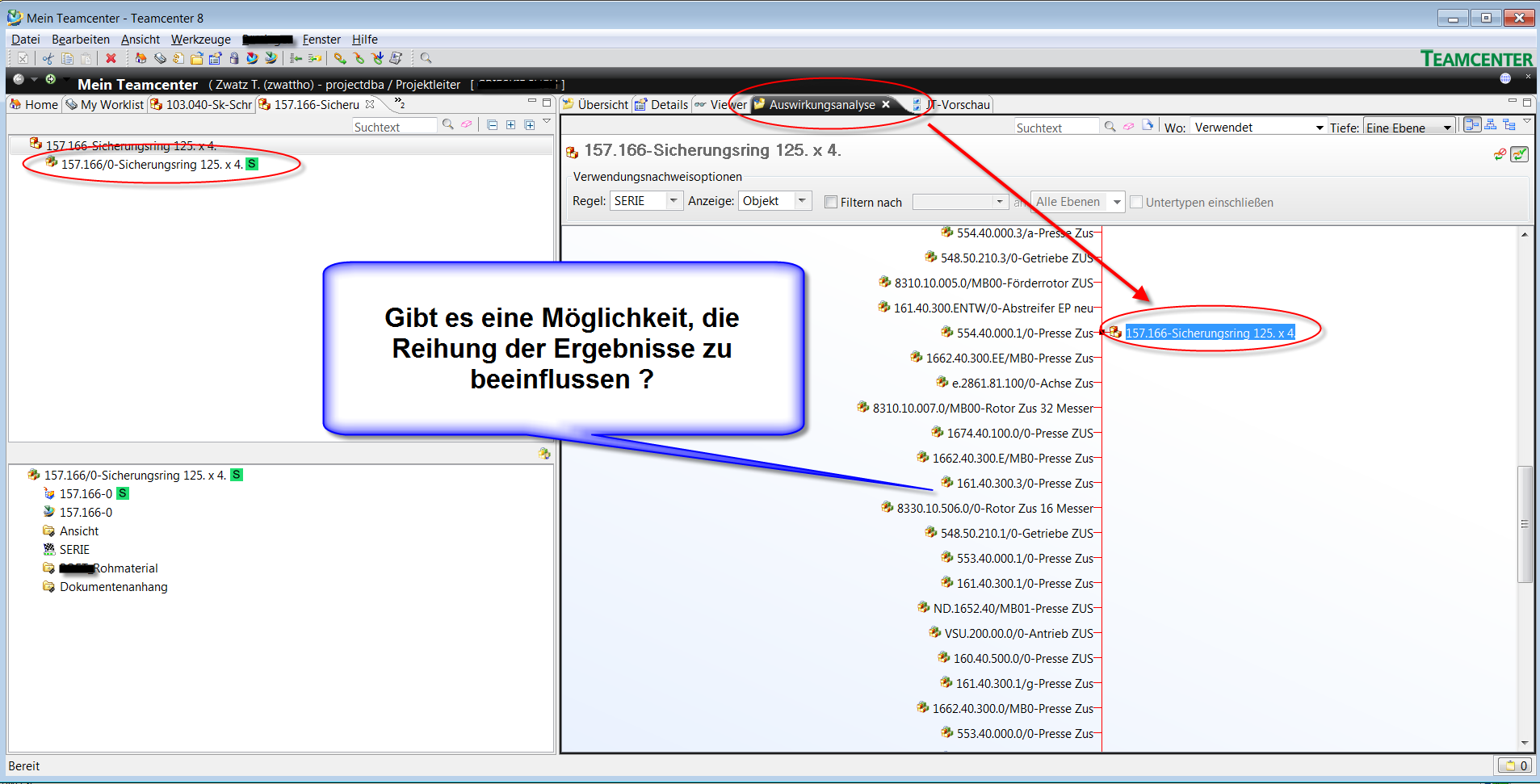Switch to the Übersicht tab
This screenshot has width=1540, height=784.
[595, 104]
